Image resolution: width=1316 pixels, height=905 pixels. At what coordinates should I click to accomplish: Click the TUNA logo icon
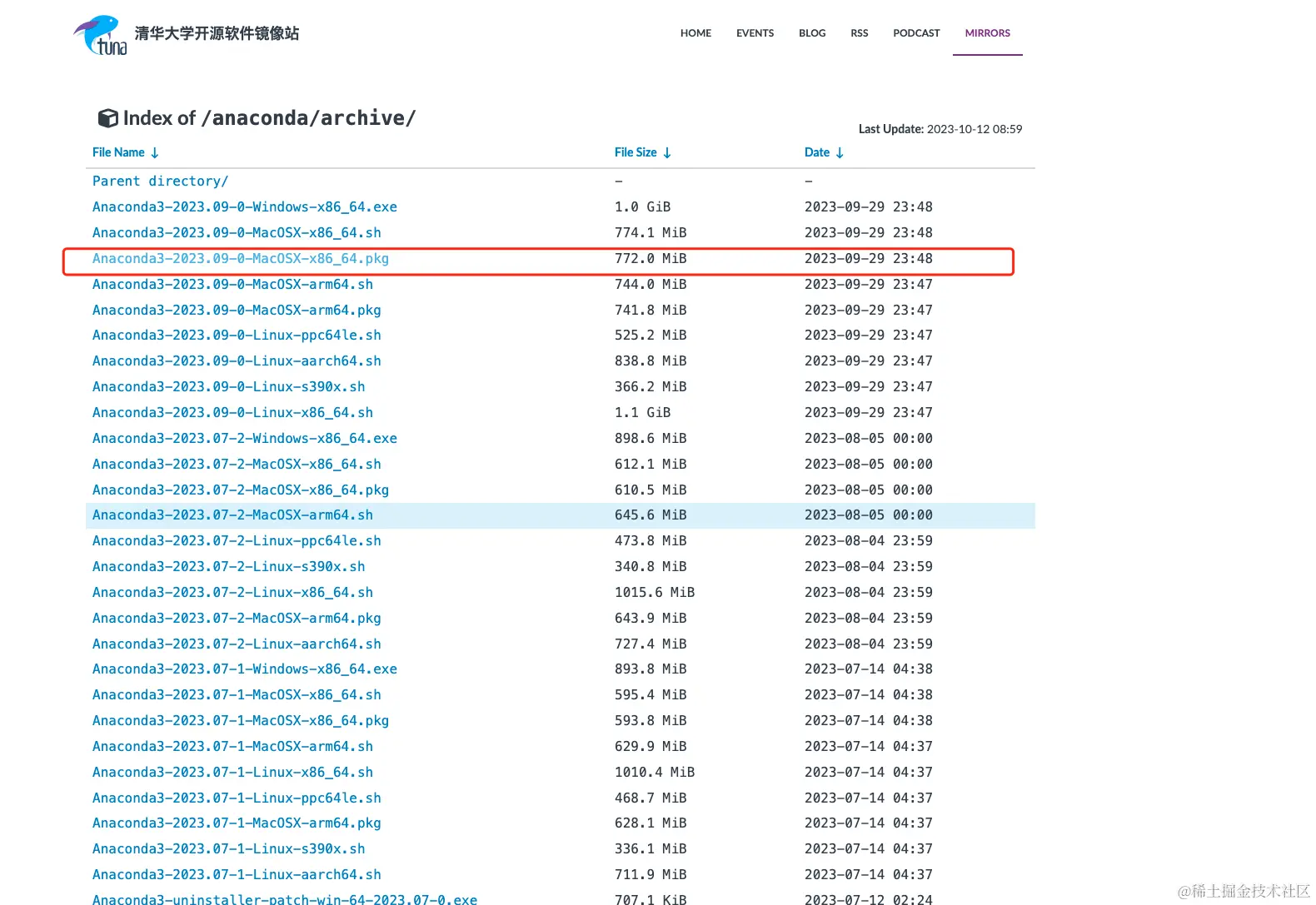[101, 35]
